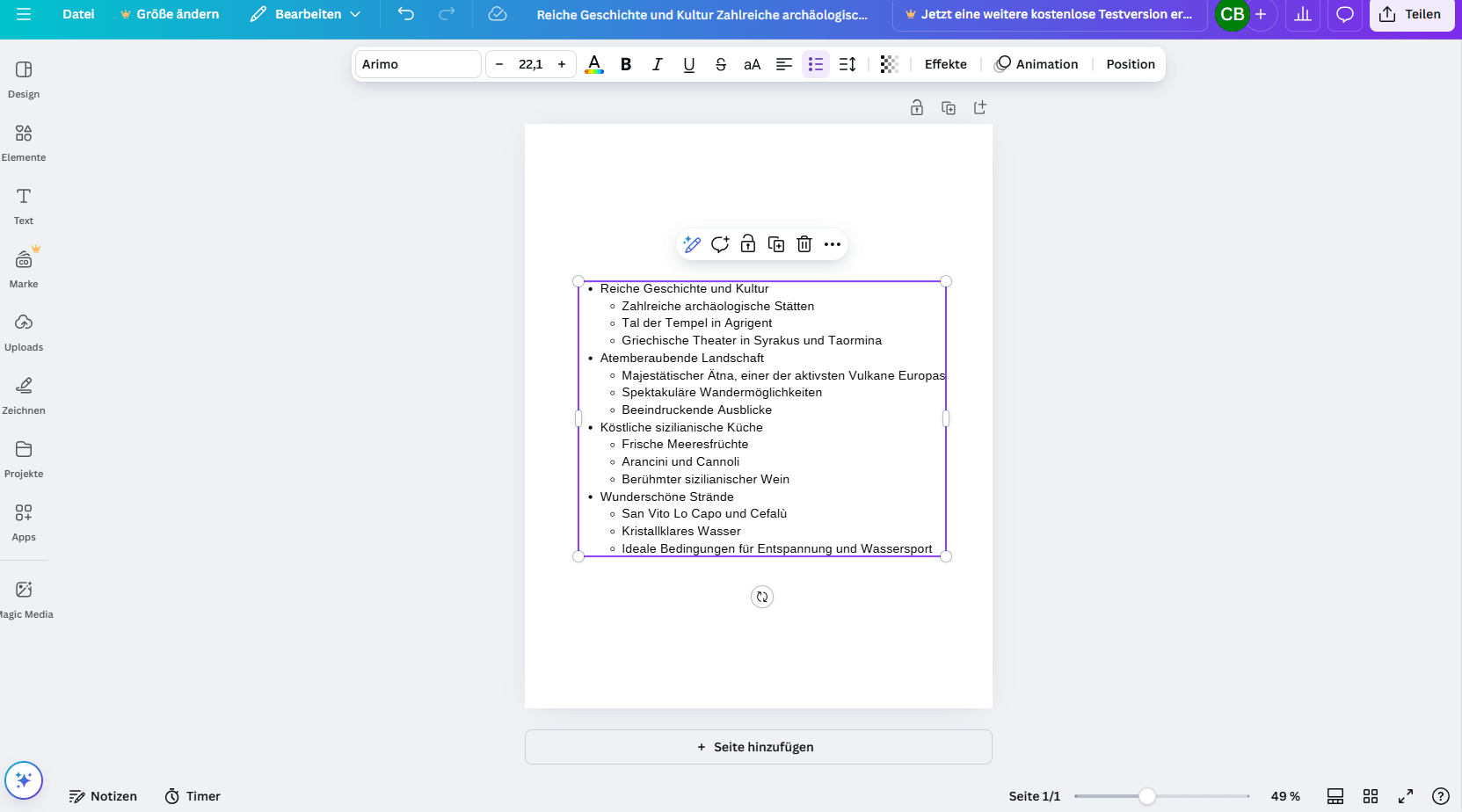The image size is (1462, 812).
Task: Open the Position tab in toolbar
Action: click(1130, 64)
